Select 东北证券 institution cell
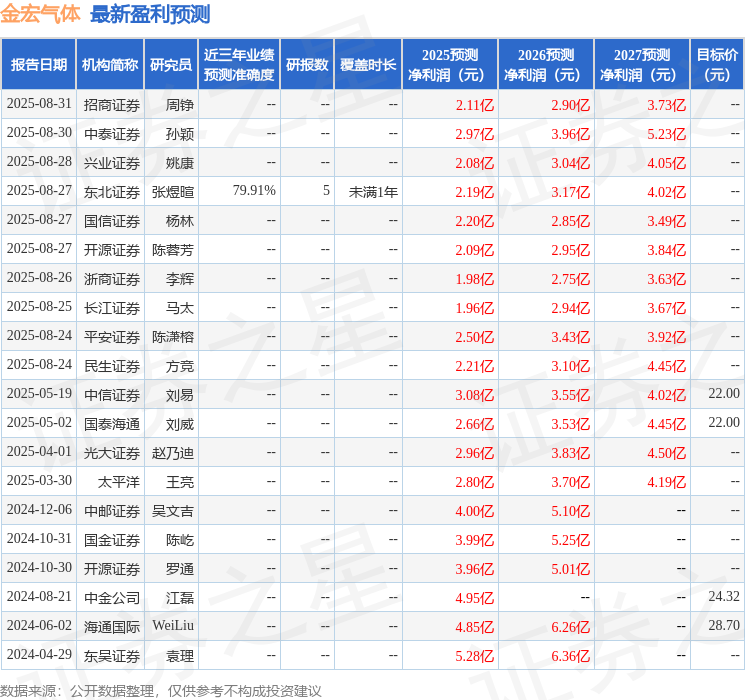This screenshot has height=700, width=745. pyautogui.click(x=112, y=192)
